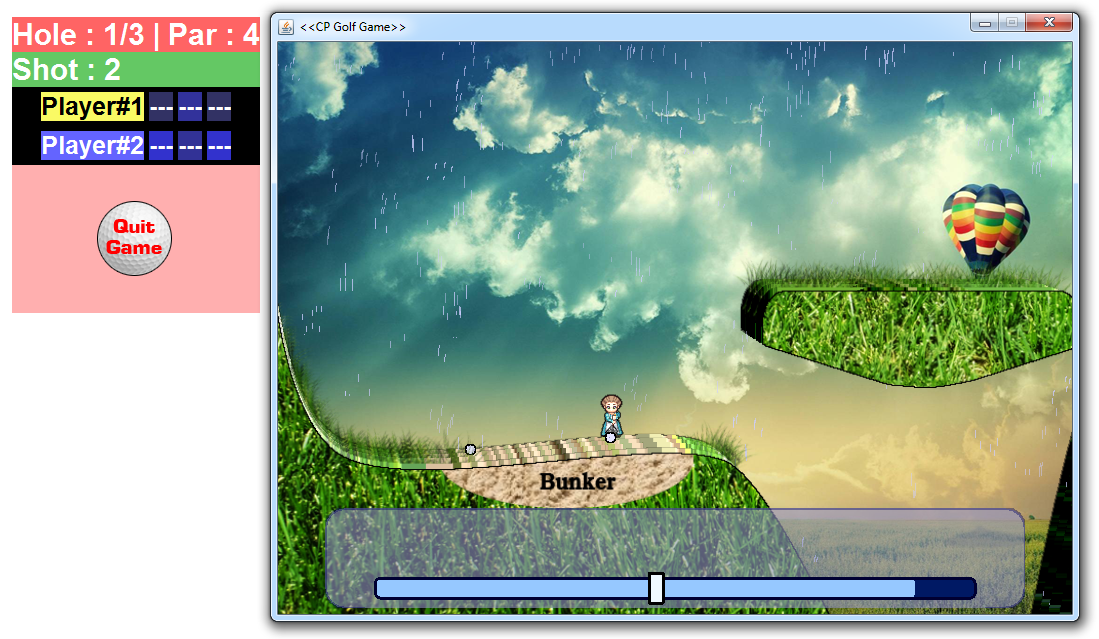Click the golf ball at the golfer's feet
Image resolution: width=1099 pixels, height=639 pixels.
[610, 437]
